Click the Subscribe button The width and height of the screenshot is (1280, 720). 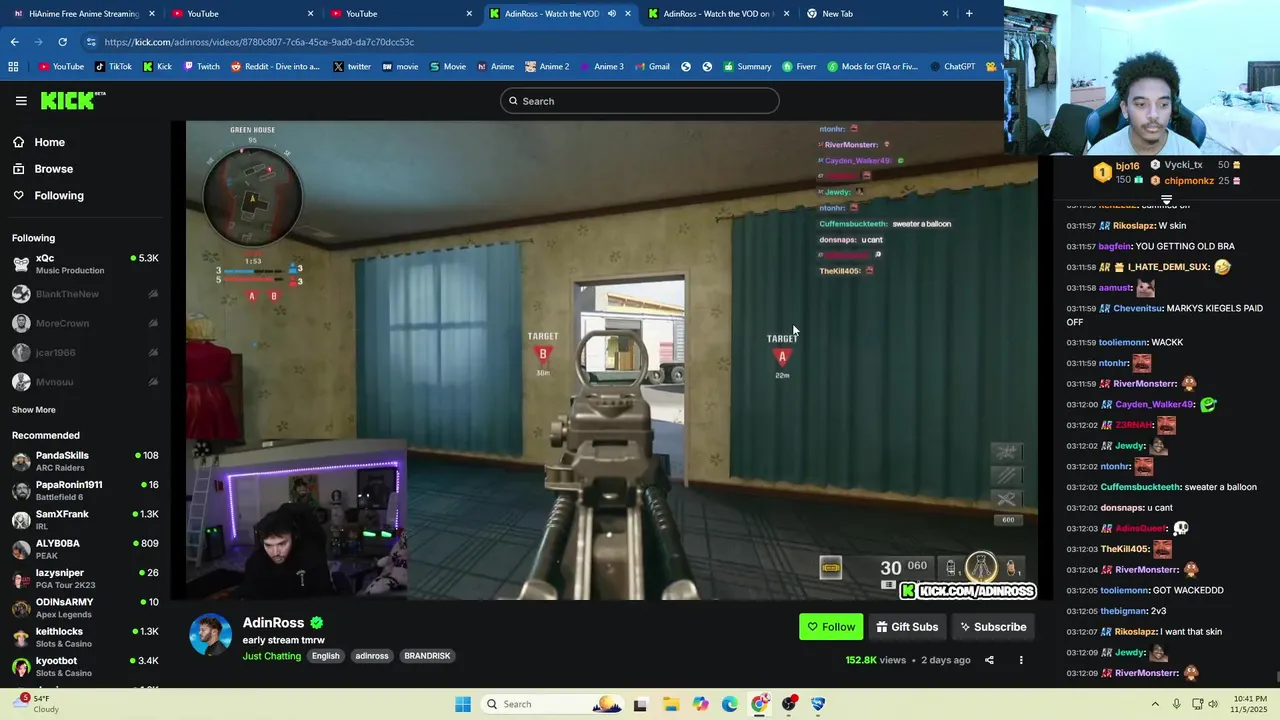993,627
